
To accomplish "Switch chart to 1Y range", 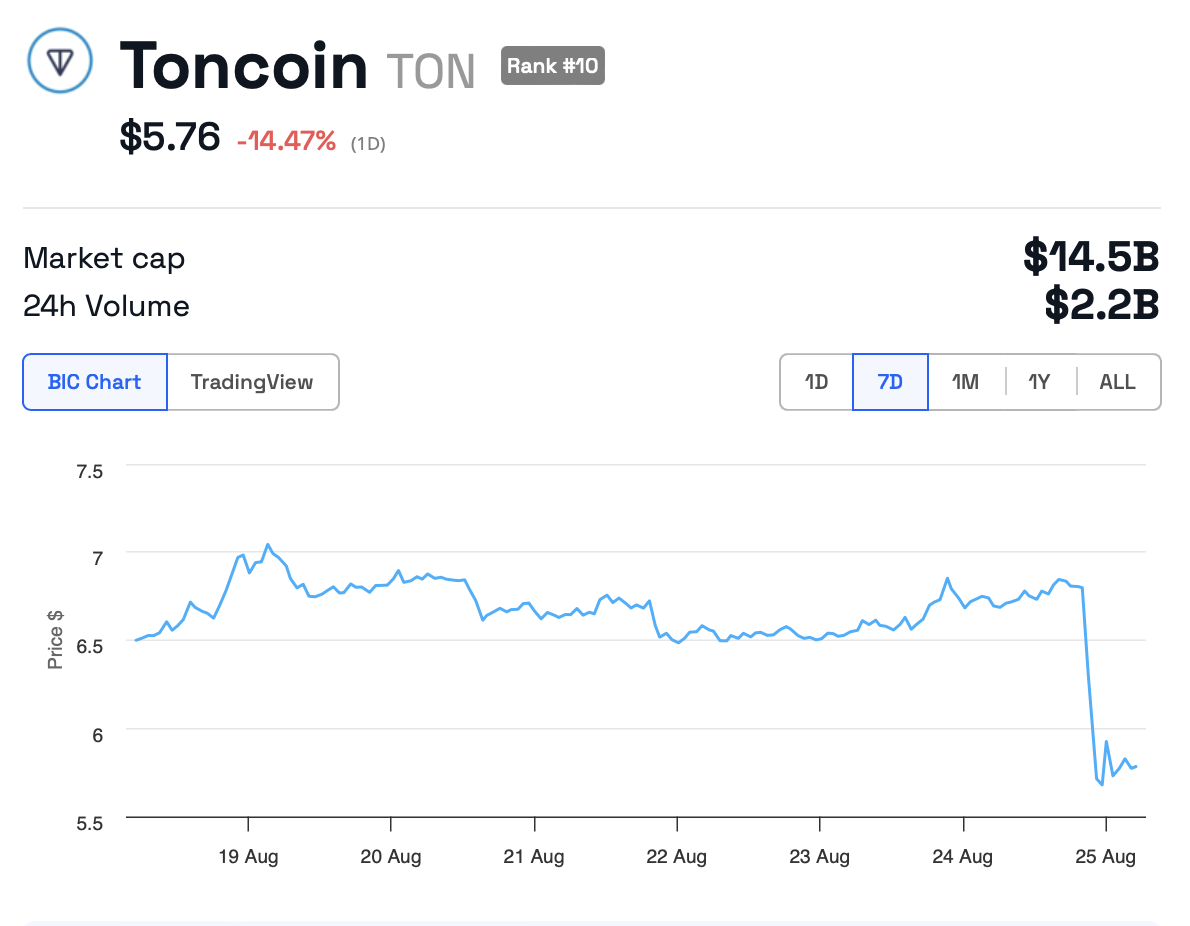I will click(1040, 382).
